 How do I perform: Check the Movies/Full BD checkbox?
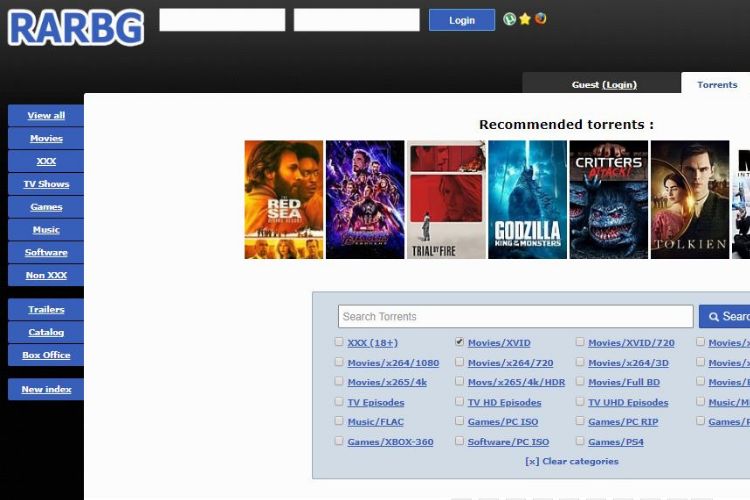[580, 381]
